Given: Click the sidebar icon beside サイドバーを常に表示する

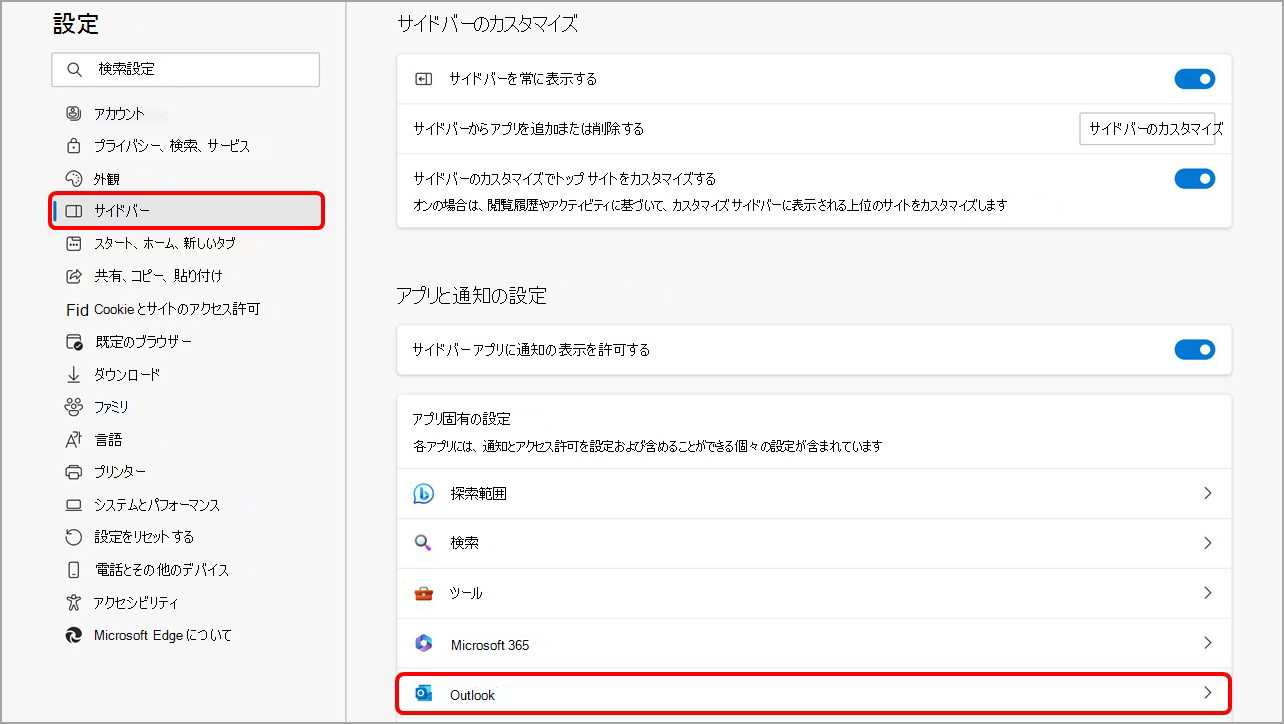Looking at the screenshot, I should click(x=423, y=79).
